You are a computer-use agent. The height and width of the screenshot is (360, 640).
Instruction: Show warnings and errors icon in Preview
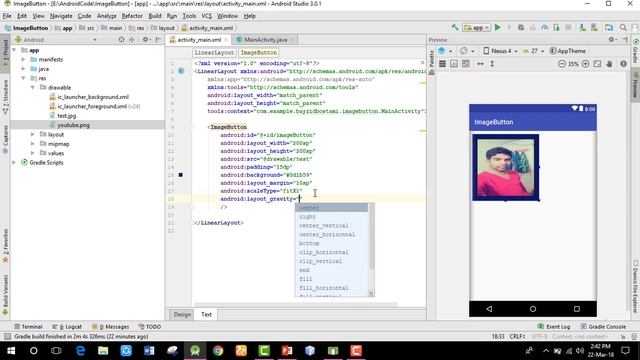pos(623,64)
